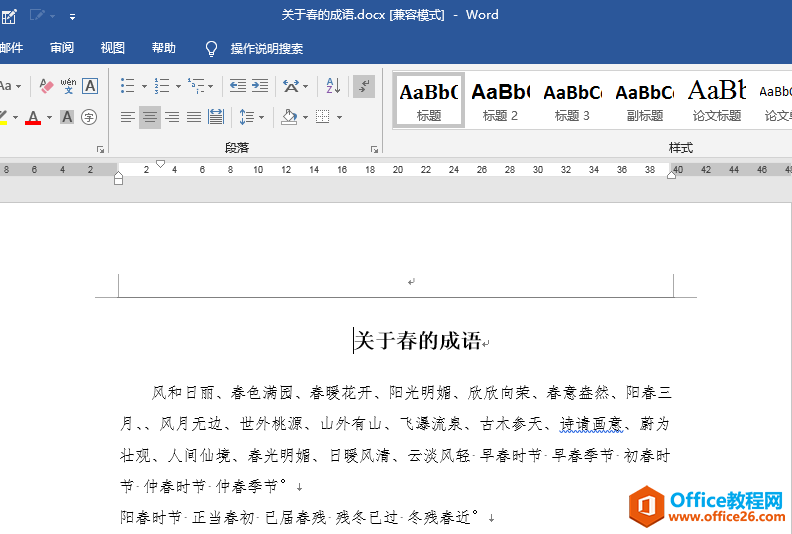Apply distributed alignment to the paragraph
The width and height of the screenshot is (792, 534).
click(x=216, y=117)
